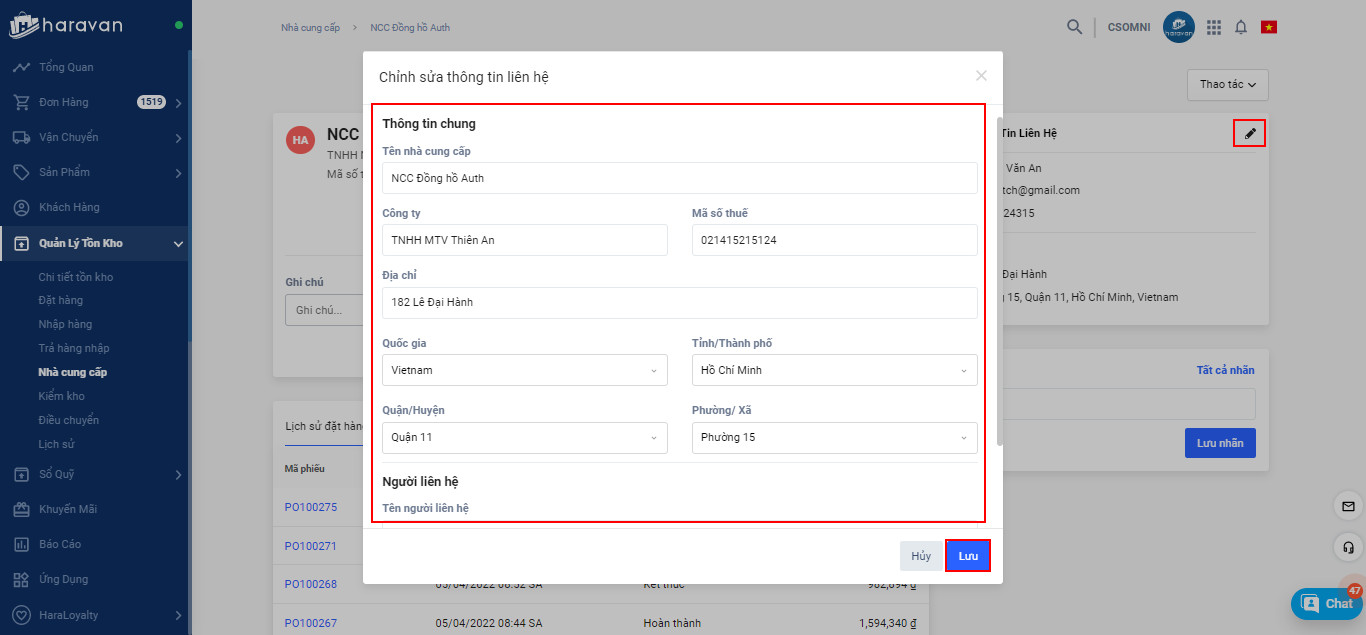Open the search magnifier icon
This screenshot has height=635, width=1366.
(1074, 27)
